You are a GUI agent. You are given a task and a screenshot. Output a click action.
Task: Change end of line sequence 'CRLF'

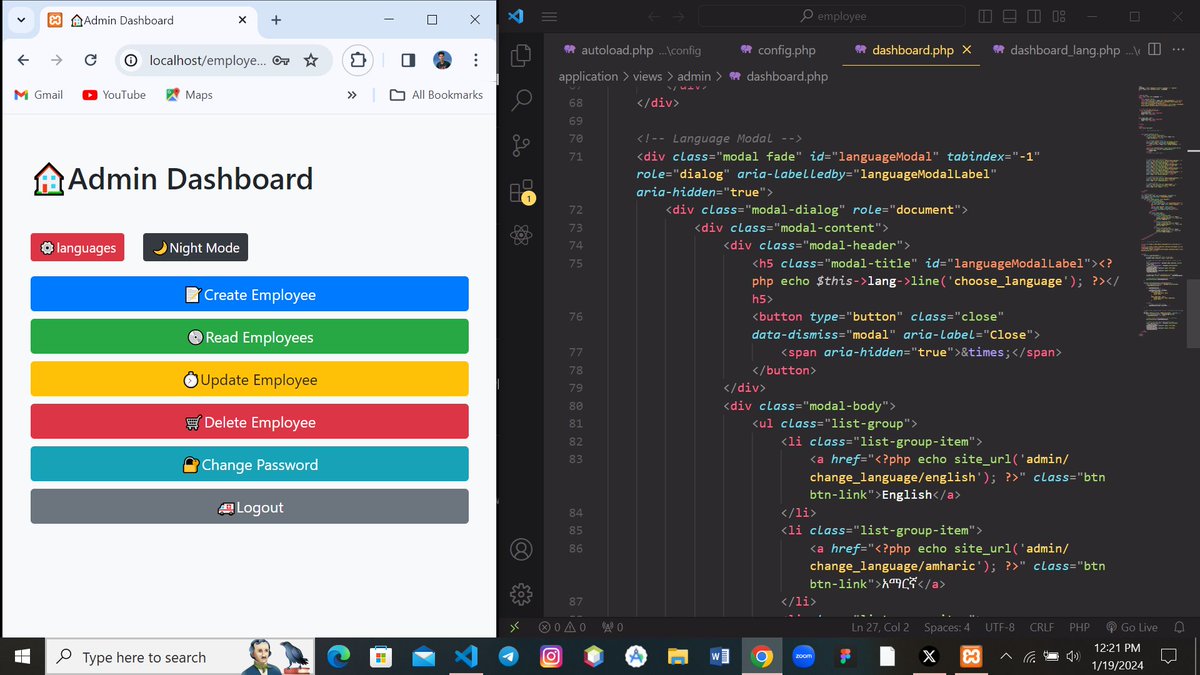pyautogui.click(x=1041, y=627)
